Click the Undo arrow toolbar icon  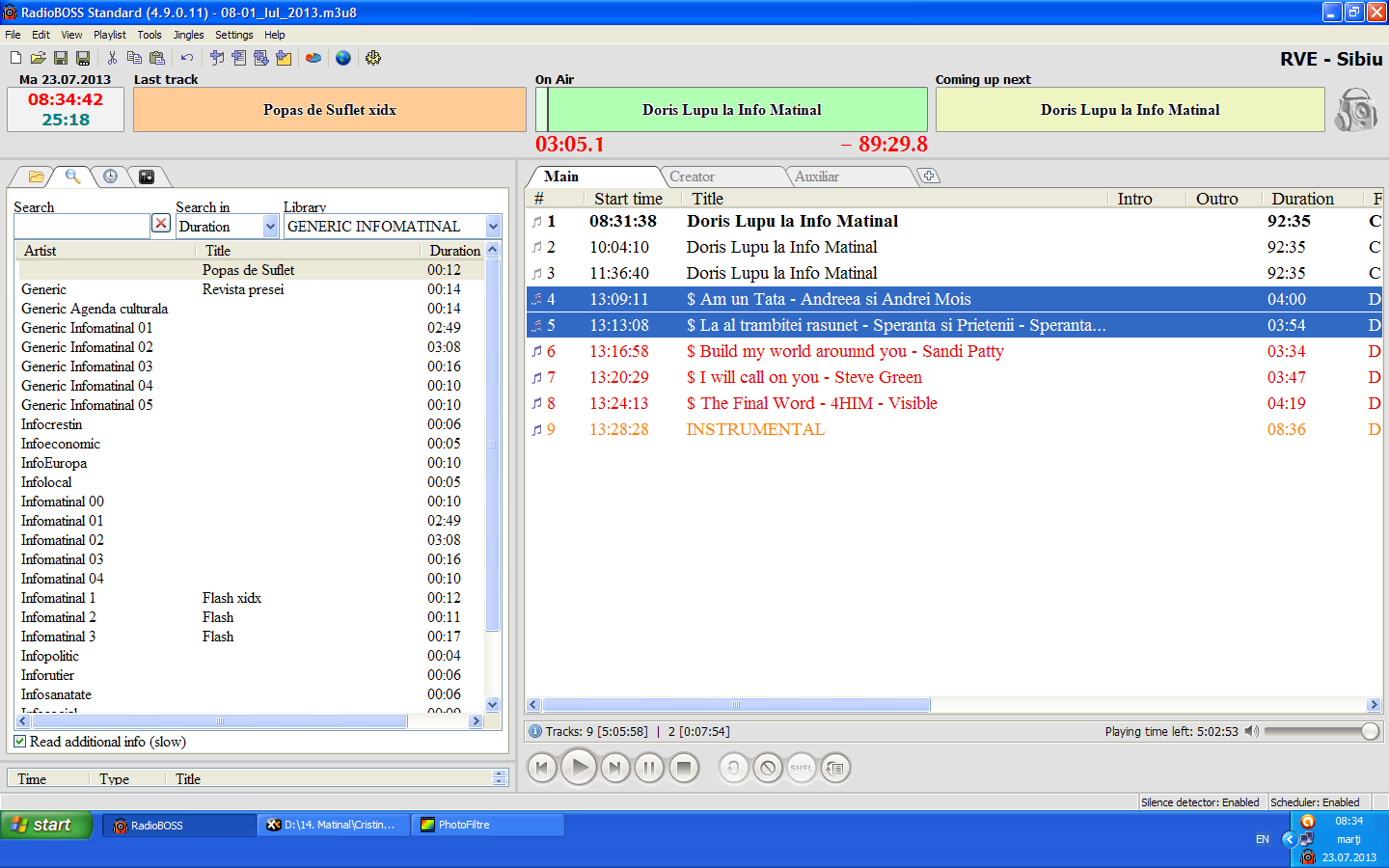point(187,59)
